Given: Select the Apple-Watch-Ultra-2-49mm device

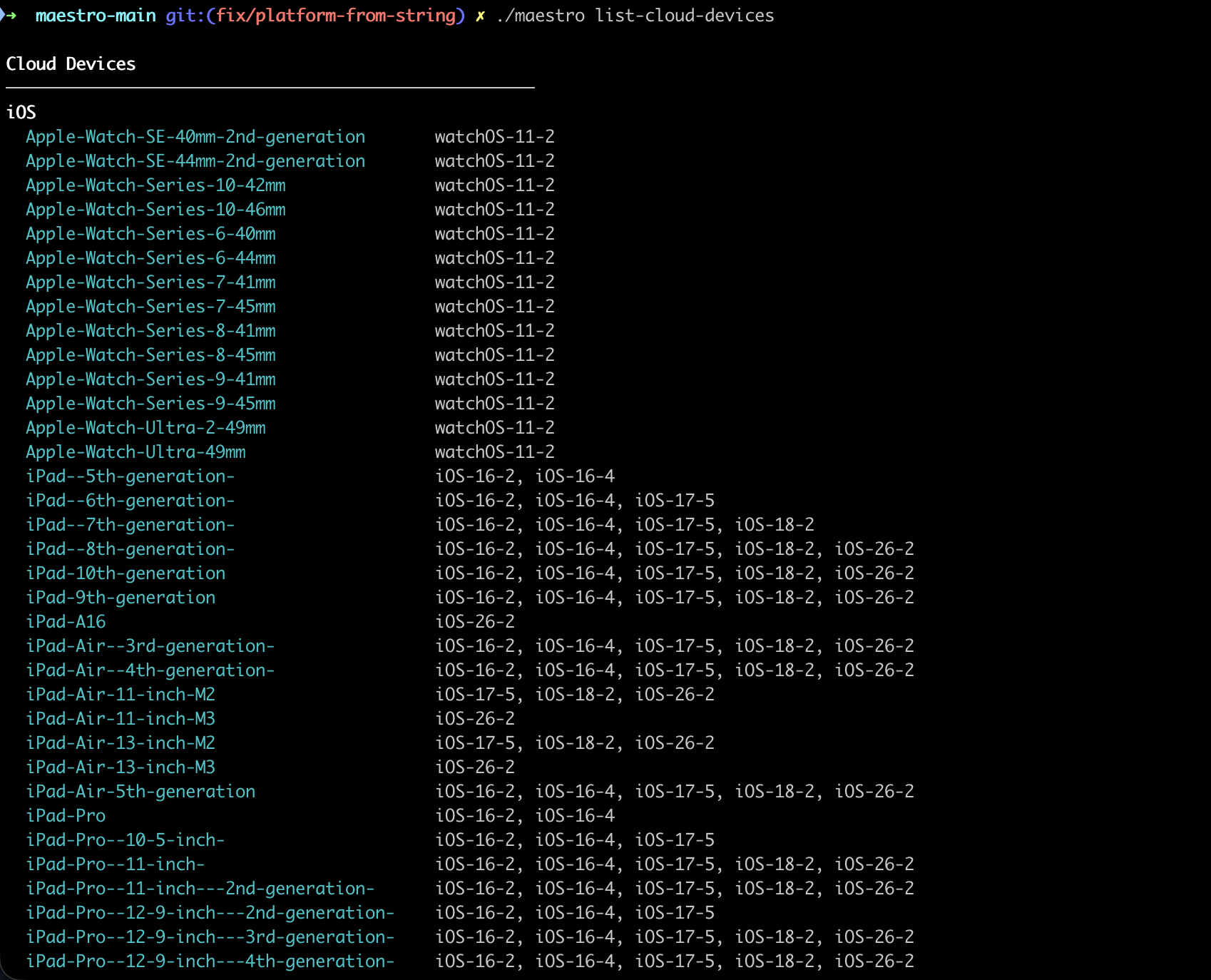Looking at the screenshot, I should (145, 428).
